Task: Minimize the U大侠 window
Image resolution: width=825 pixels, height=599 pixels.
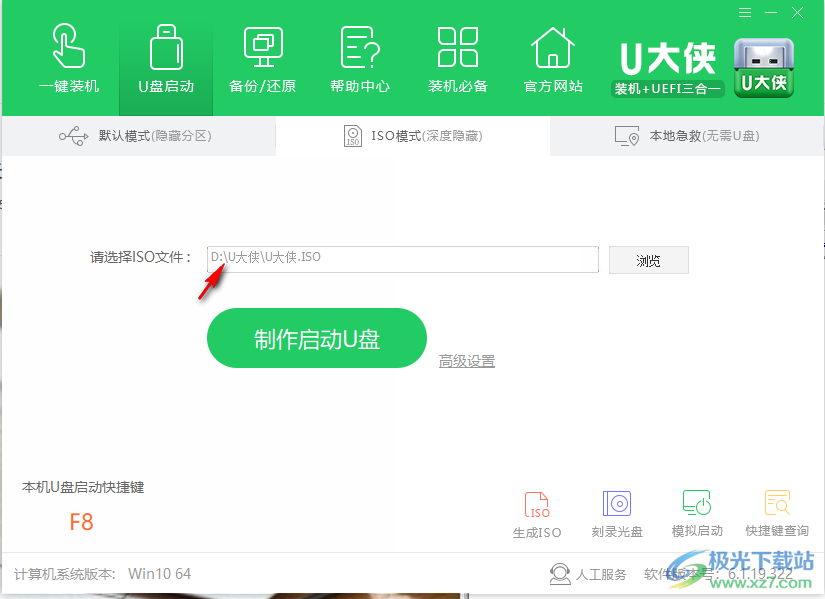Action: click(x=771, y=13)
